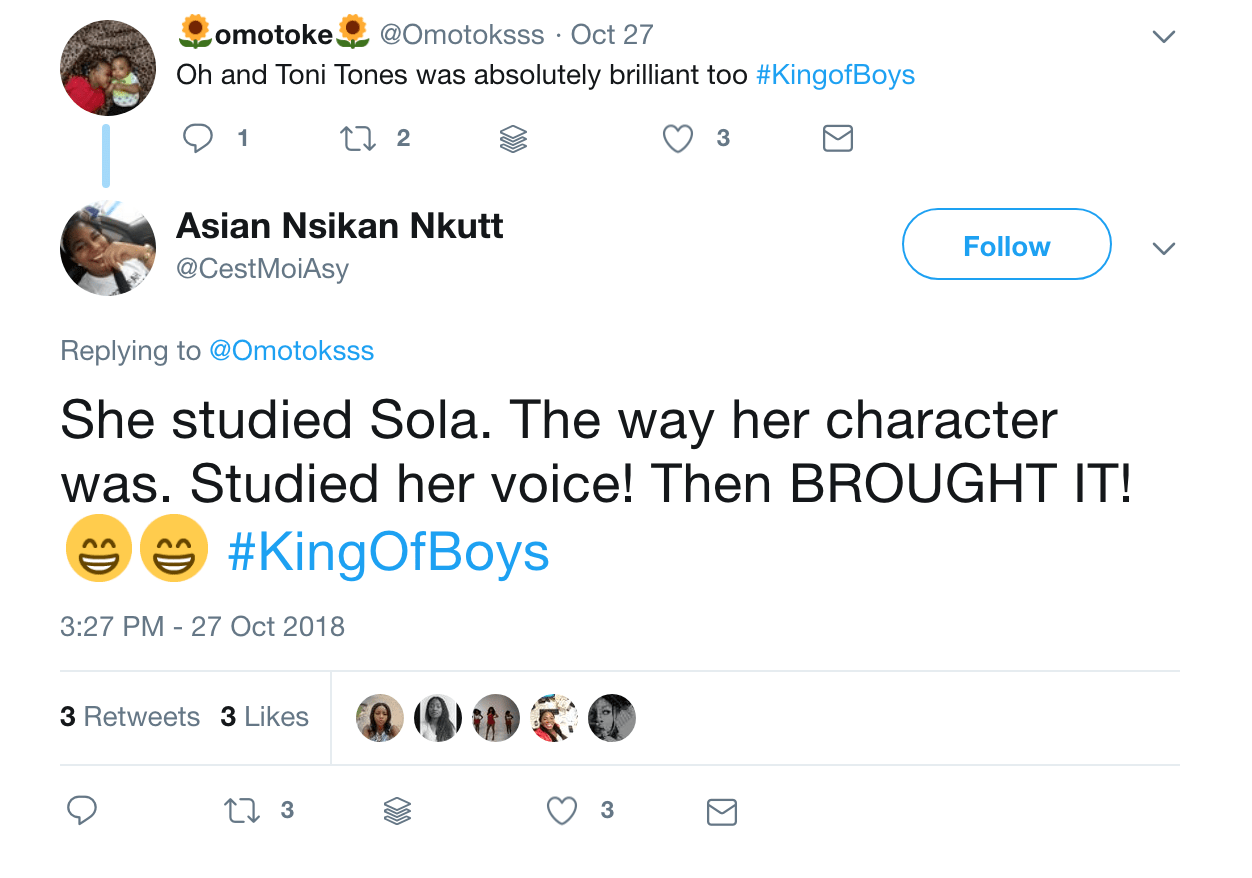View the list of 3 Retweets
Screen dimensions: 1252x878
130,717
